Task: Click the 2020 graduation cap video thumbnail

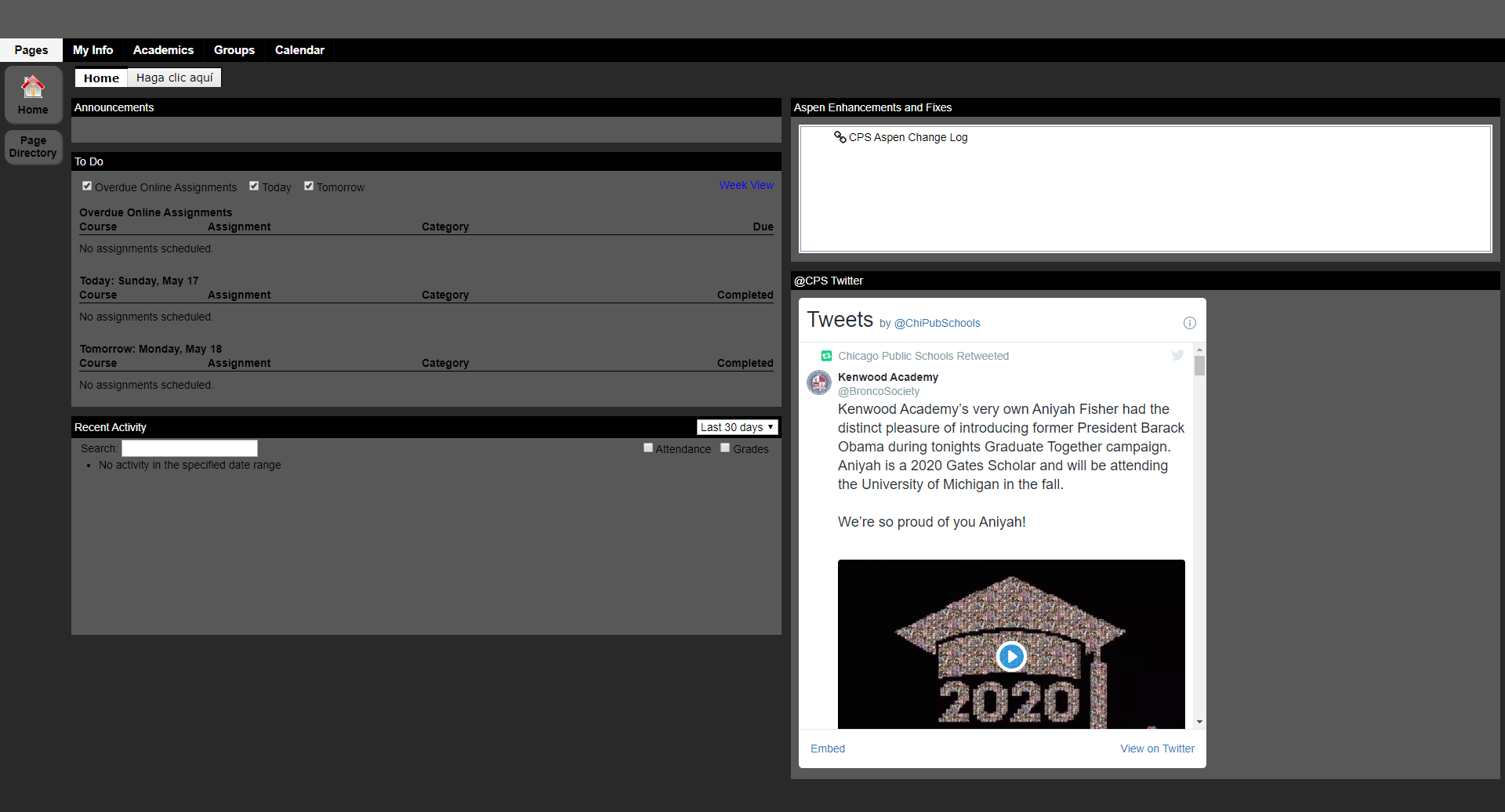Action: [1011, 644]
